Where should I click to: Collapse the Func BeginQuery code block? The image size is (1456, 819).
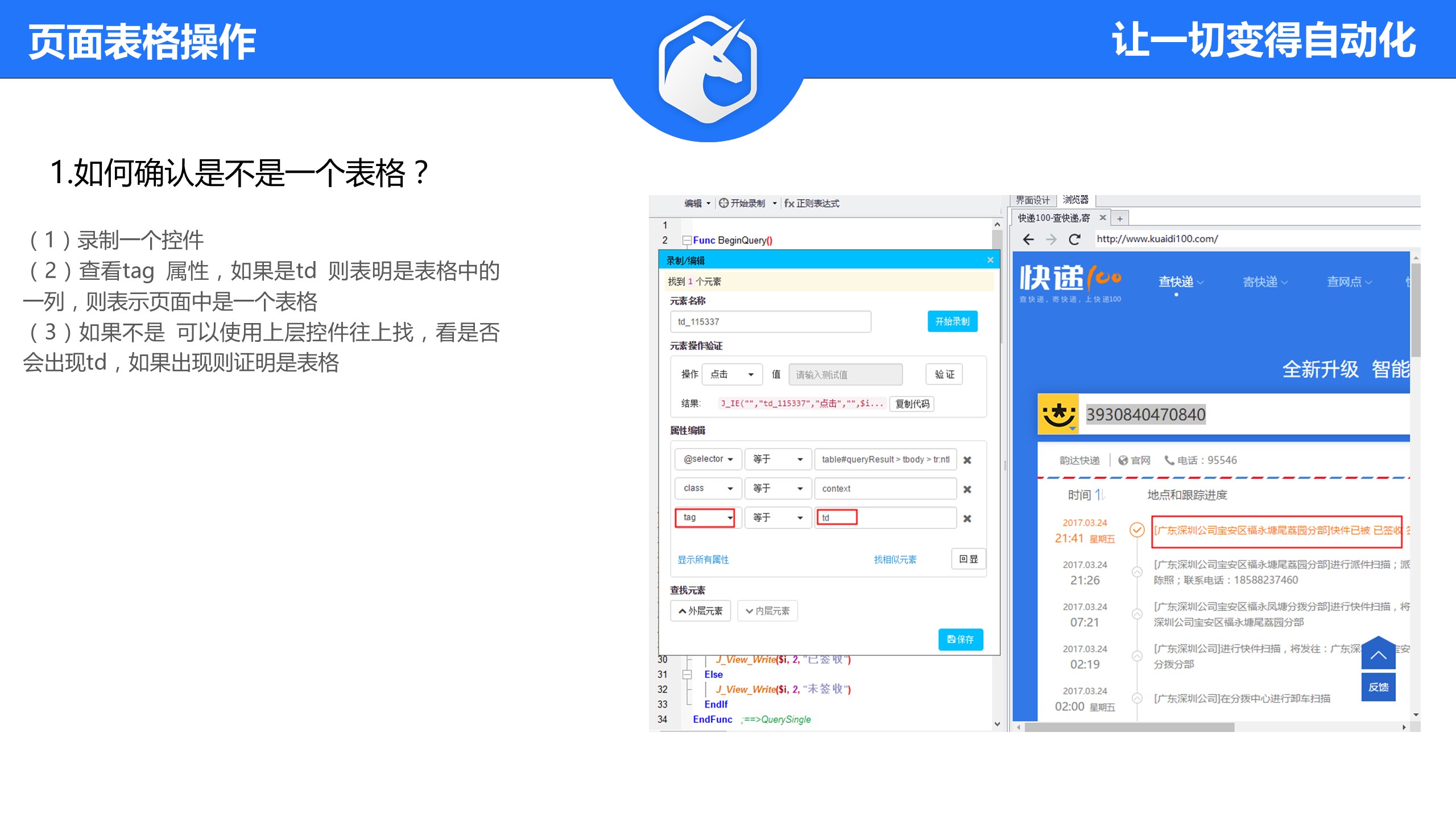[687, 241]
